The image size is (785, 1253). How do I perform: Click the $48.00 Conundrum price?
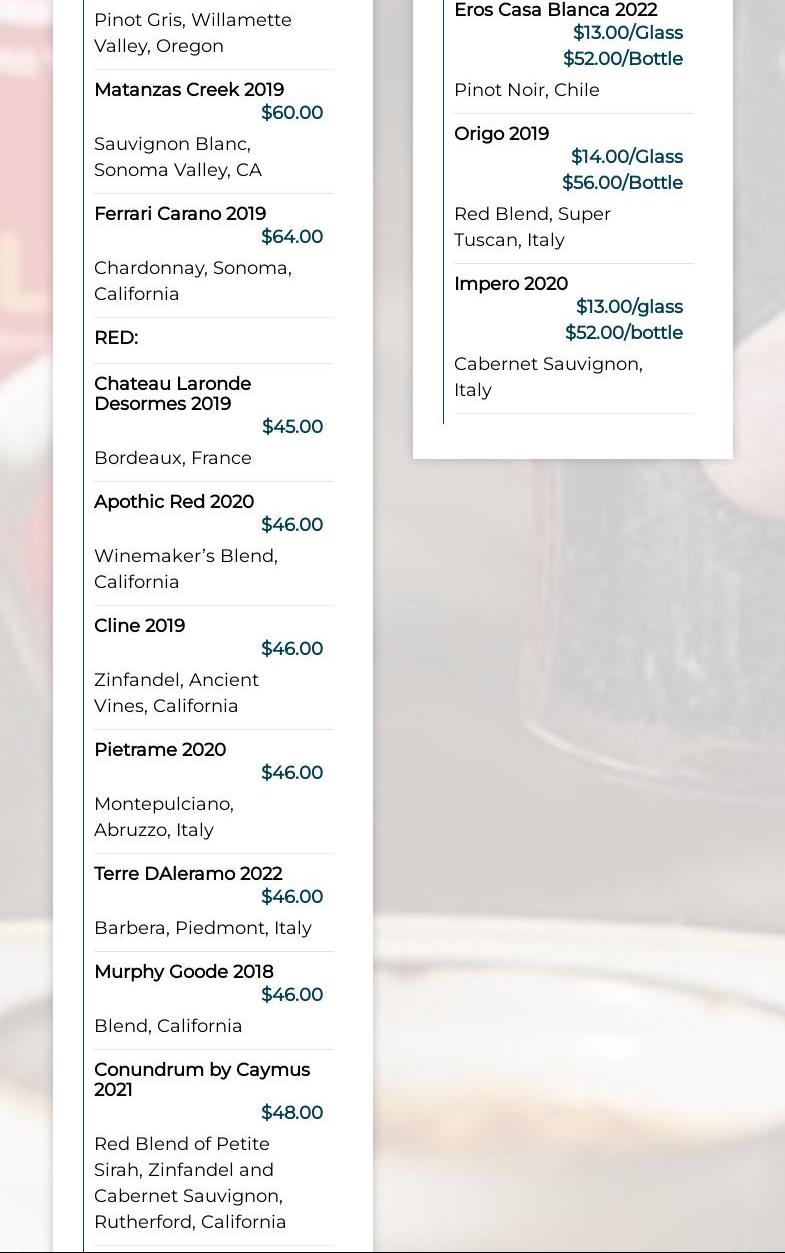(x=292, y=1113)
